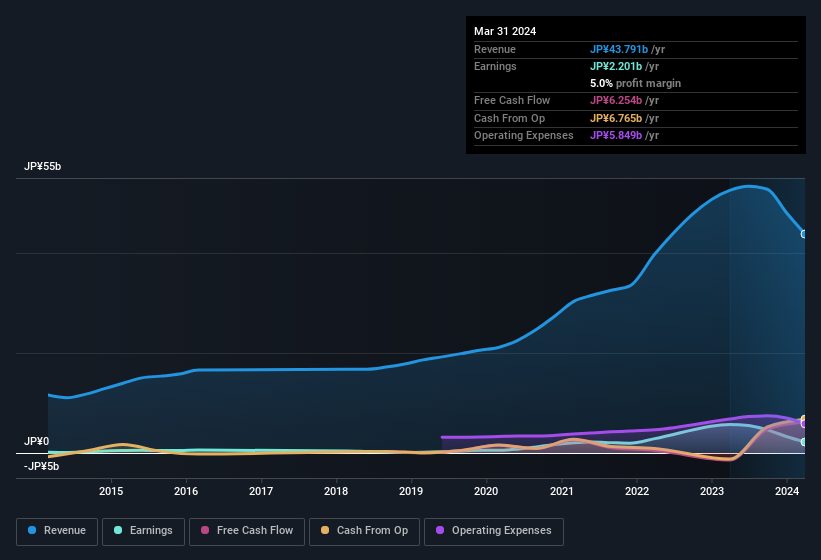
Task: Click the 5.0% profit margin text
Action: click(x=635, y=83)
